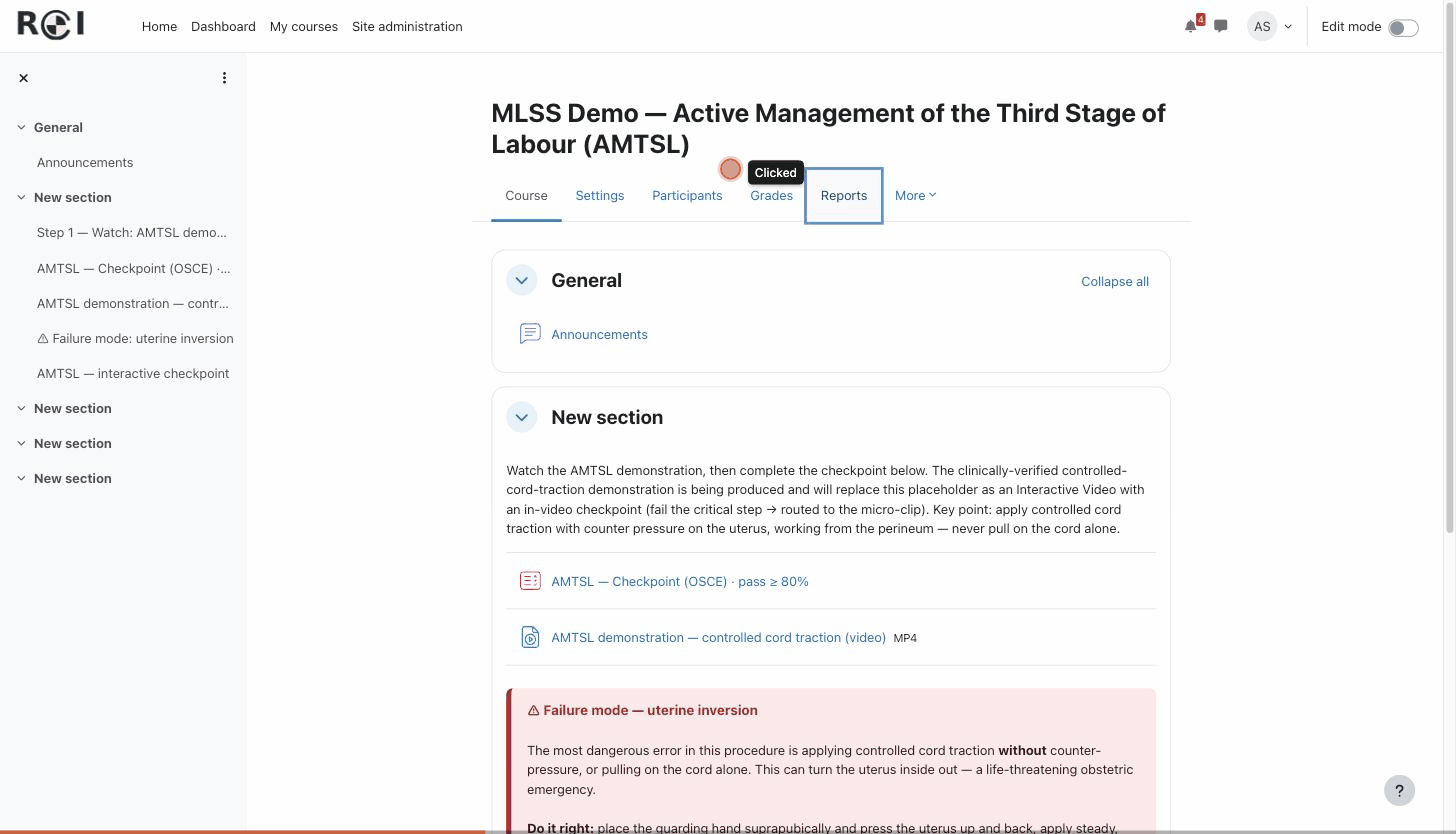This screenshot has height=834, width=1456.
Task: Collapse the first New section in sidebar
Action: pyautogui.click(x=21, y=197)
